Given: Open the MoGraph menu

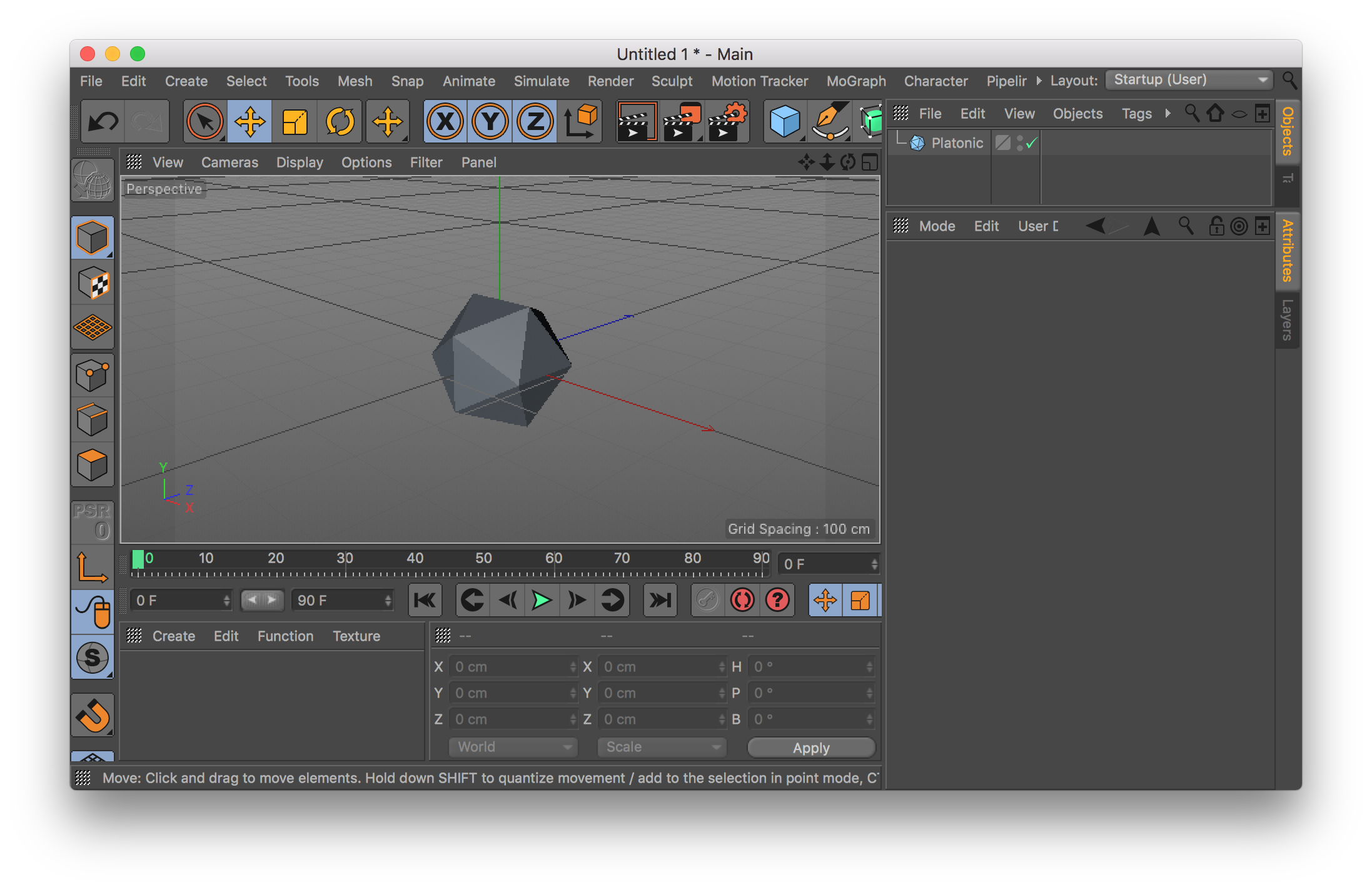Looking at the screenshot, I should (x=855, y=81).
